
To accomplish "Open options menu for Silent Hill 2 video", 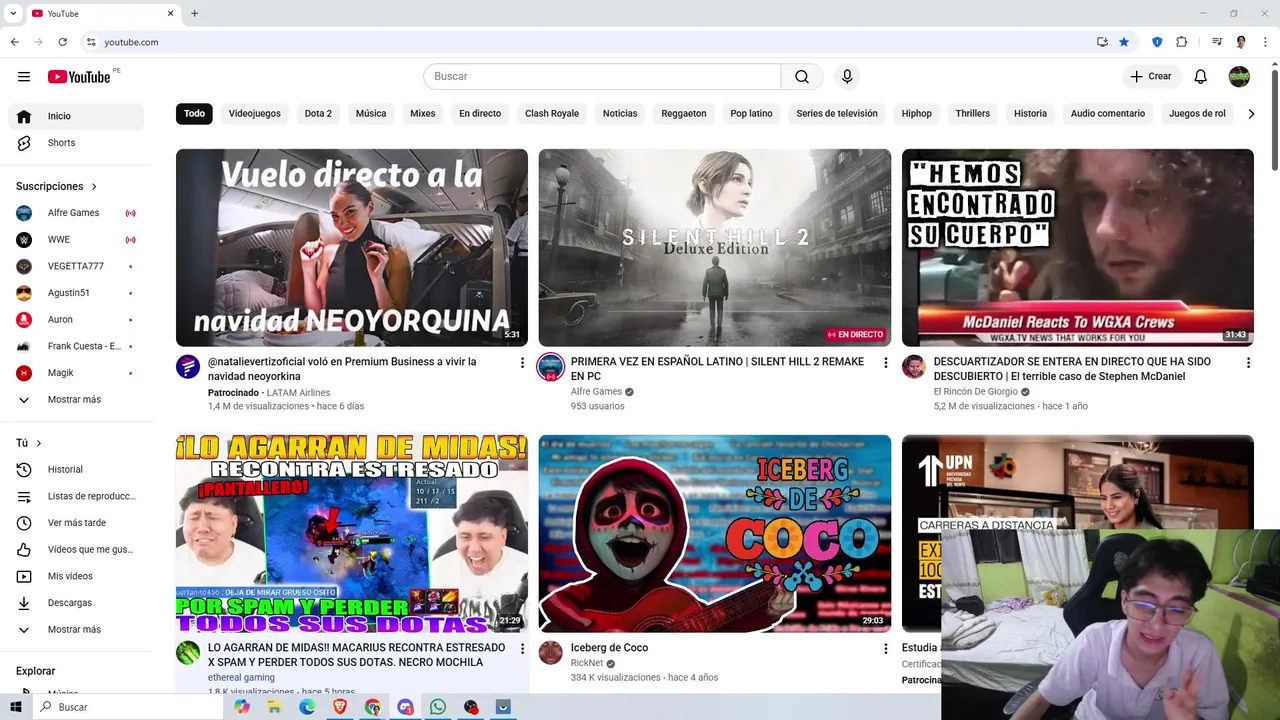I will point(885,363).
